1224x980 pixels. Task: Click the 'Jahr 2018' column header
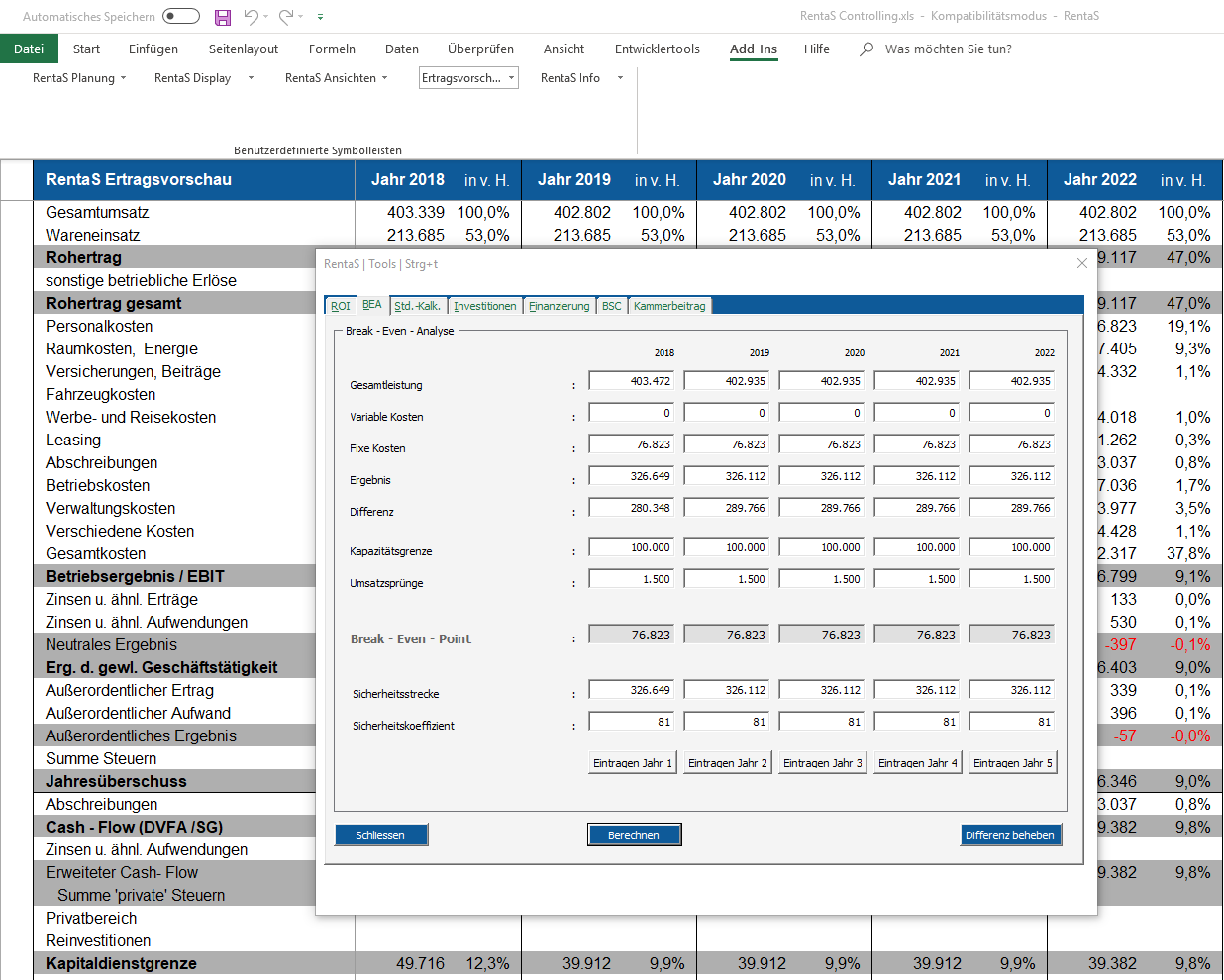[x=408, y=179]
